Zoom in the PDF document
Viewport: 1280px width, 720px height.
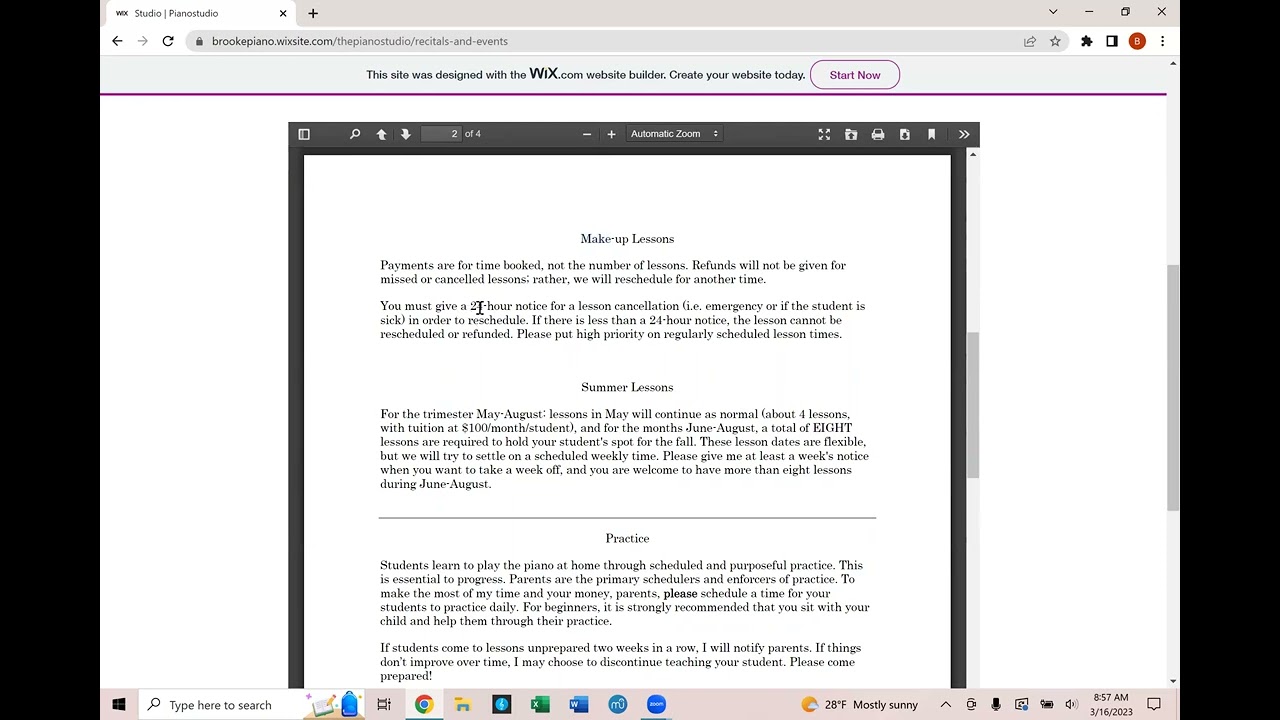(611, 134)
